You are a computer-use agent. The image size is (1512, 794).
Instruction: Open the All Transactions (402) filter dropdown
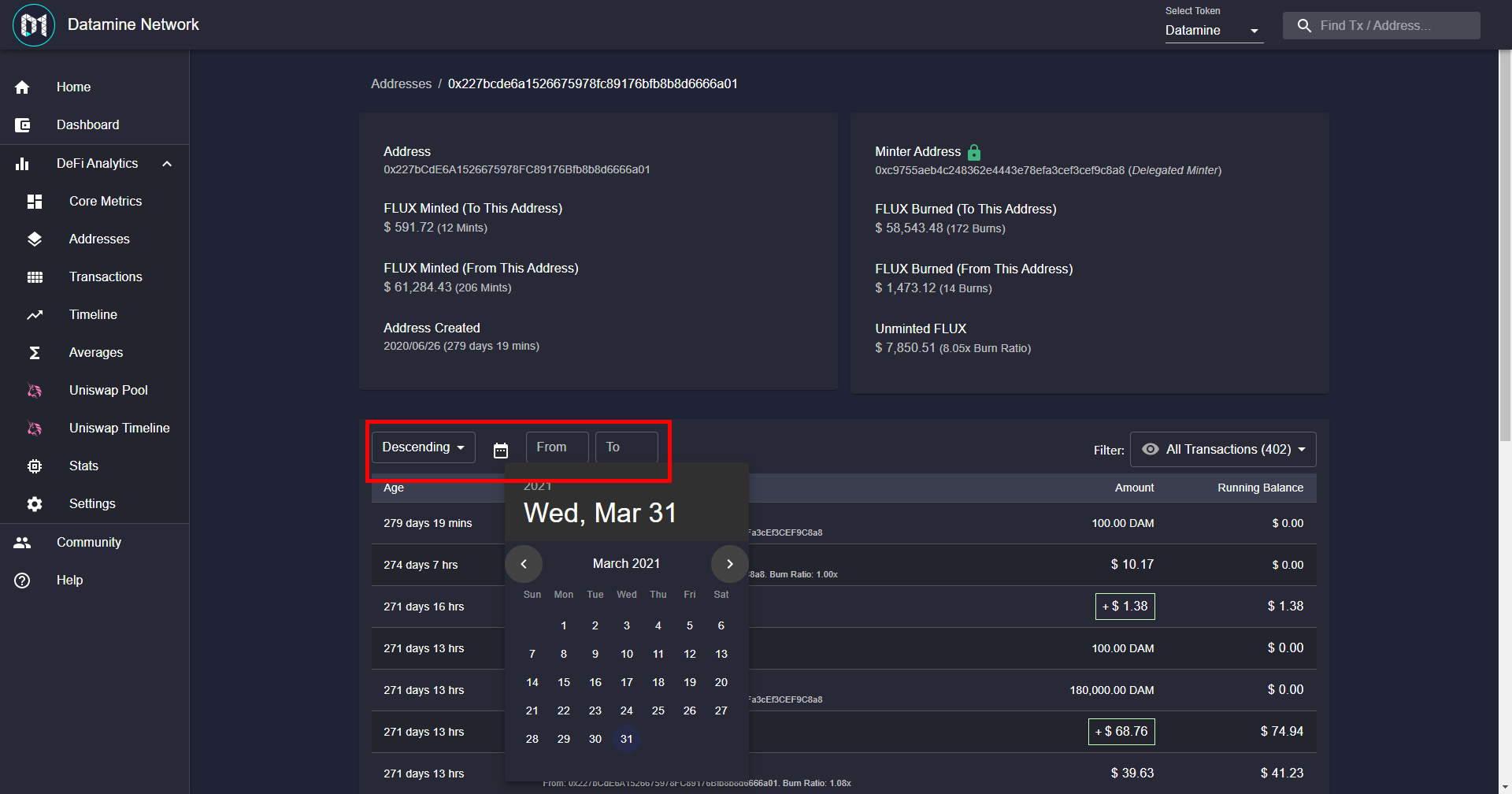click(x=1223, y=449)
